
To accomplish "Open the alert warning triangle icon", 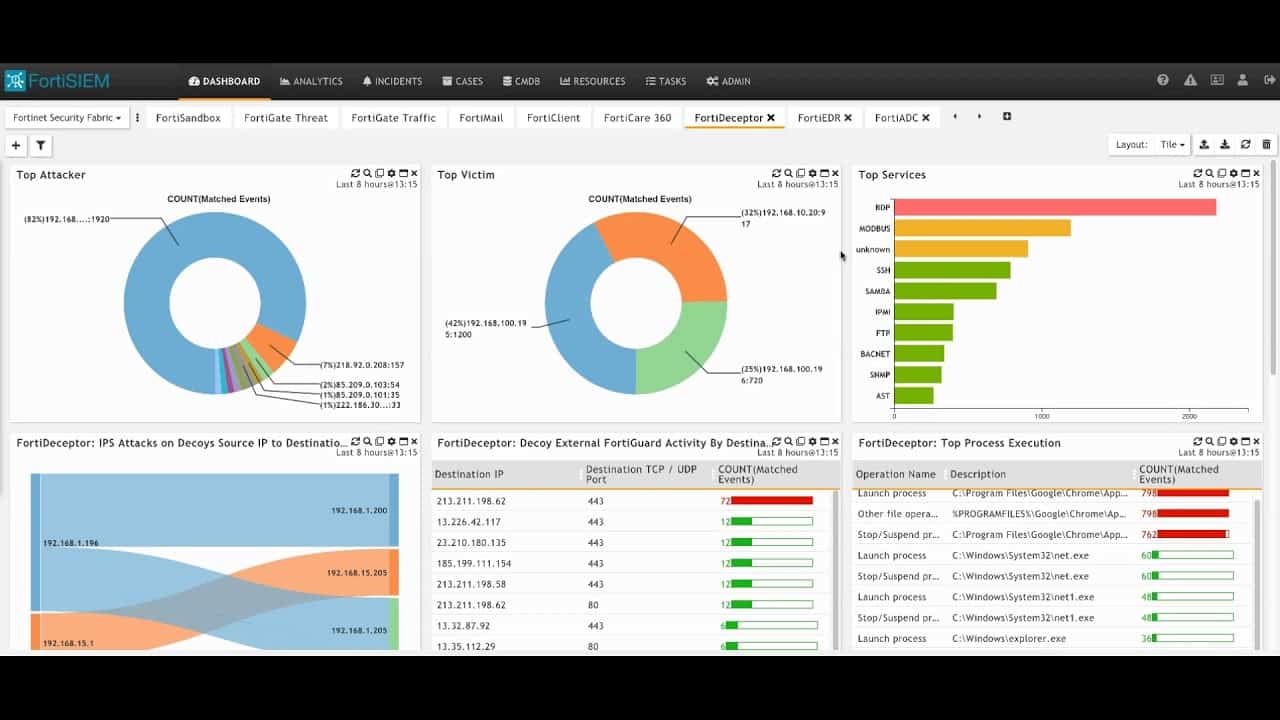I will (x=1190, y=81).
